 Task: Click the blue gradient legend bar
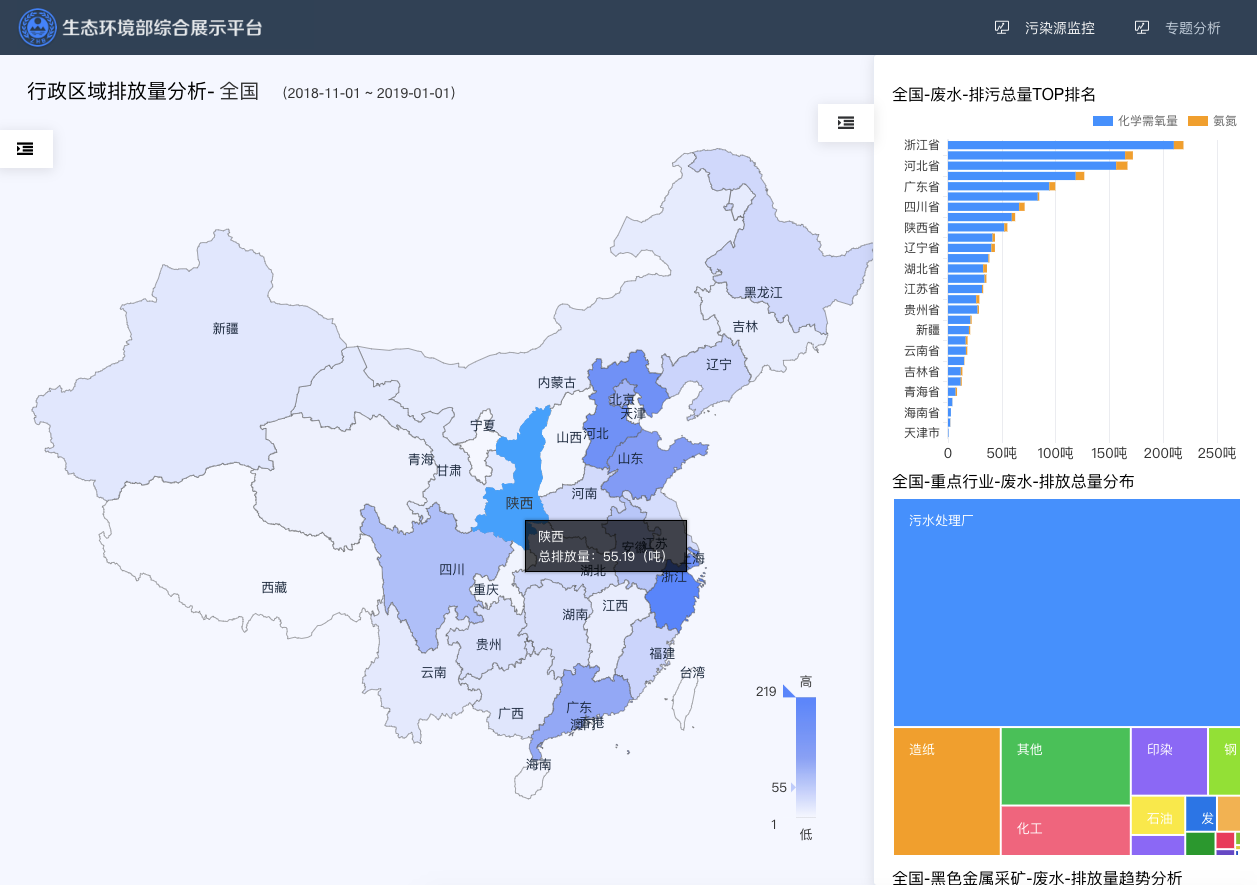coord(806,757)
